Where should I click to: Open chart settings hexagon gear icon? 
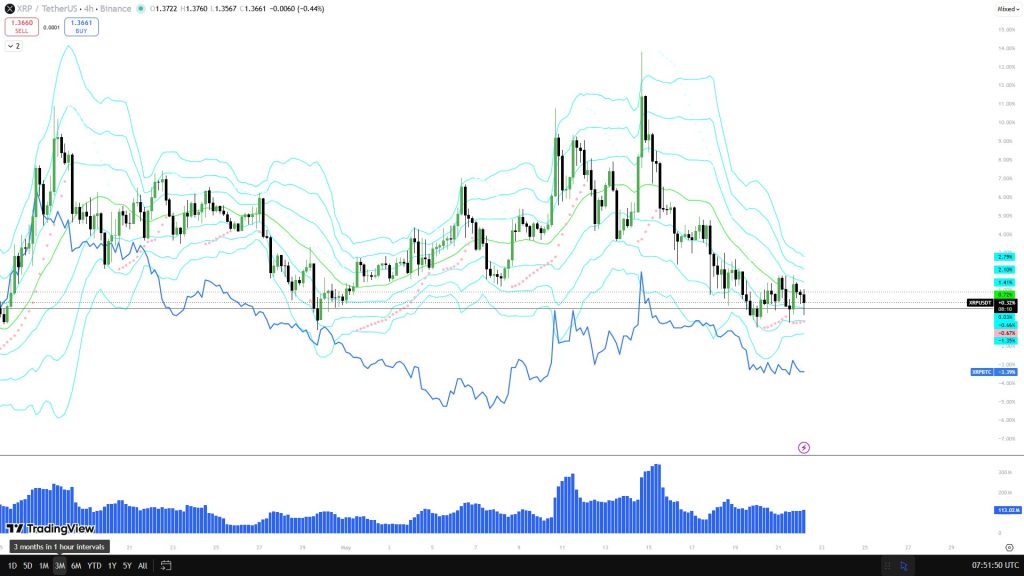click(1010, 548)
